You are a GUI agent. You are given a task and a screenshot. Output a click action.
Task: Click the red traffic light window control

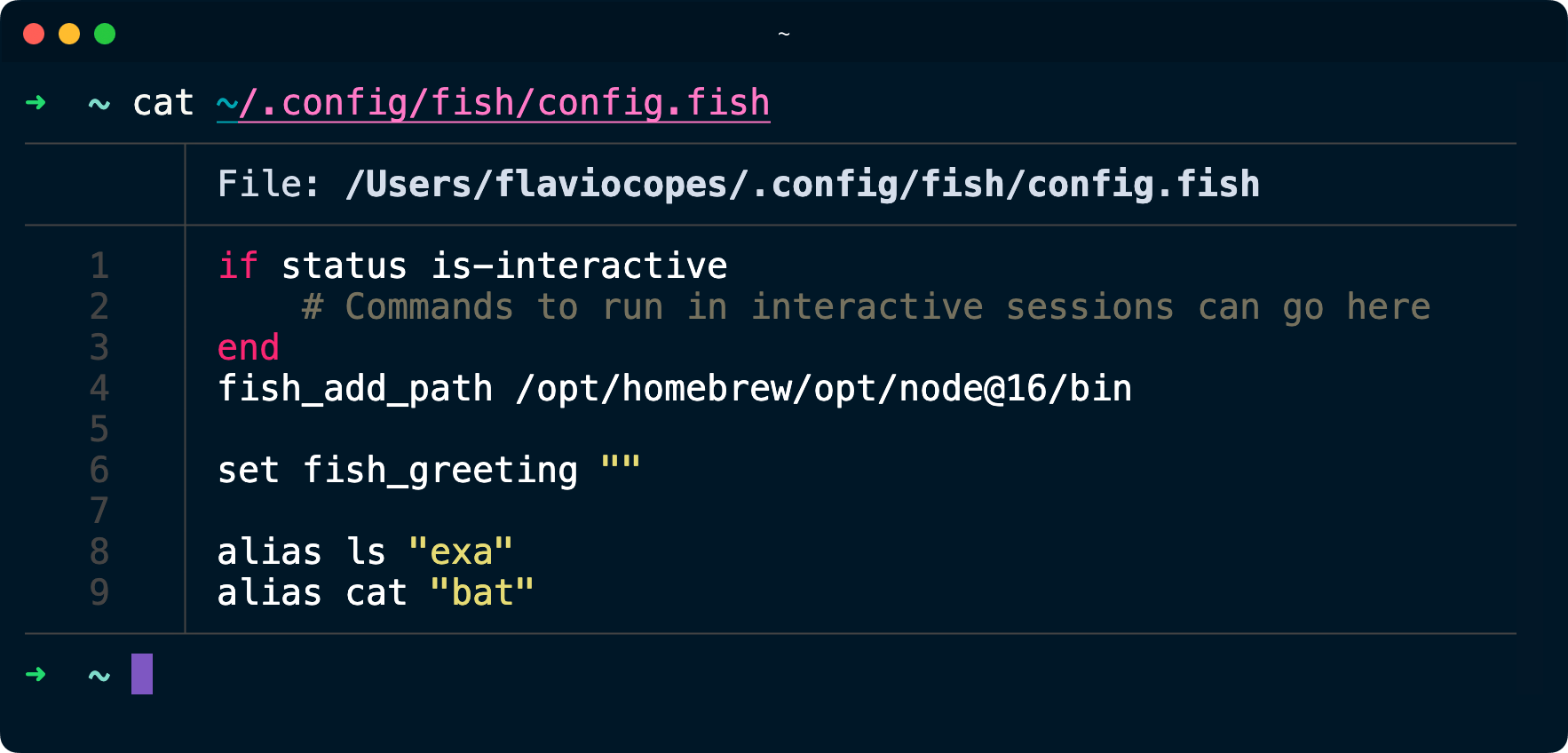coord(34,33)
